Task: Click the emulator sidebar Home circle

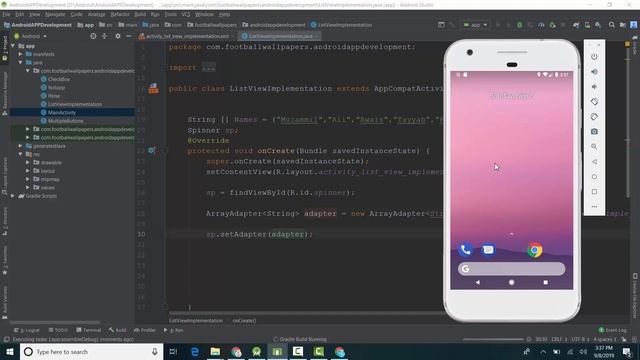Action: [x=594, y=177]
